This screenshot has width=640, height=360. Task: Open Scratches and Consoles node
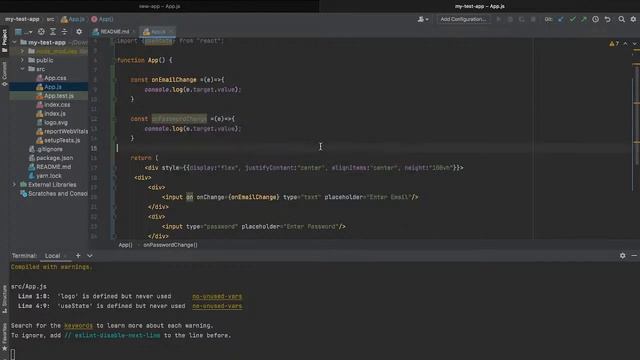54,193
